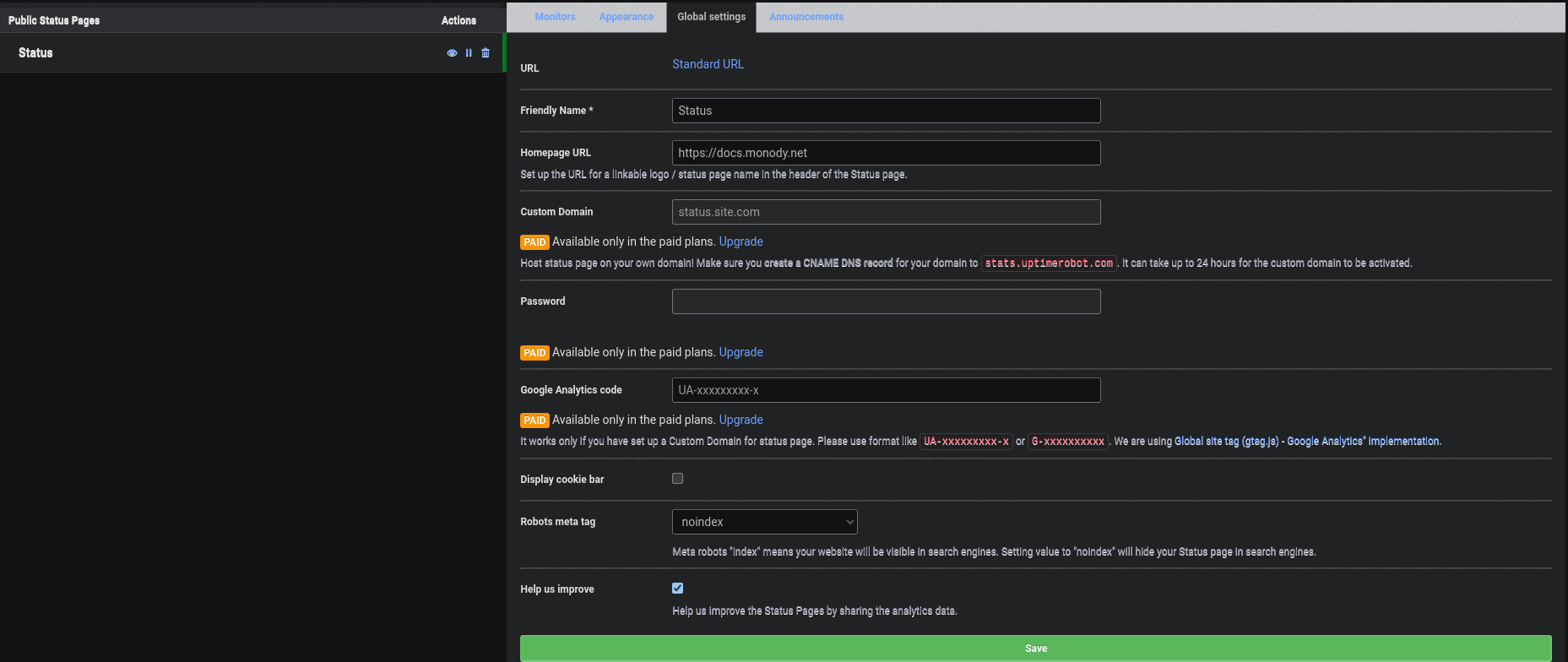Viewport: 1568px width, 662px height.
Task: Click the Actions column header
Action: [x=458, y=20]
